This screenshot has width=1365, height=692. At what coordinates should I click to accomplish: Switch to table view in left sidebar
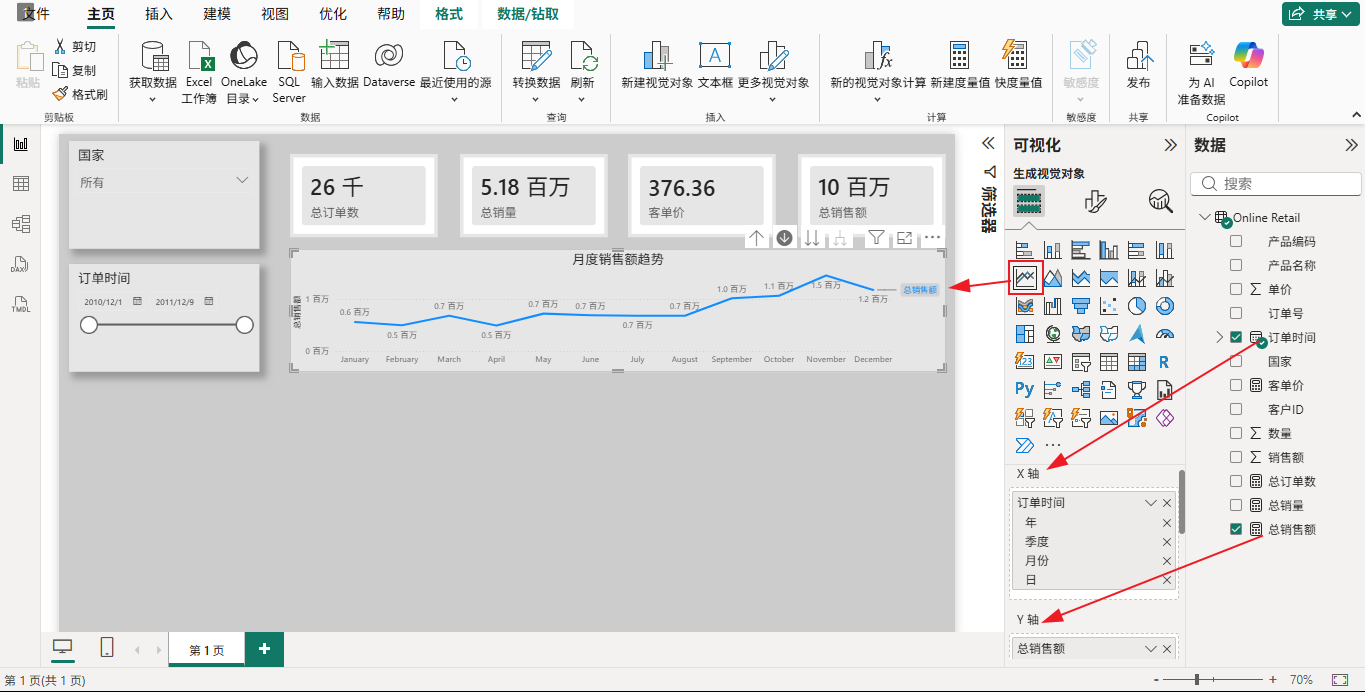pos(20,184)
